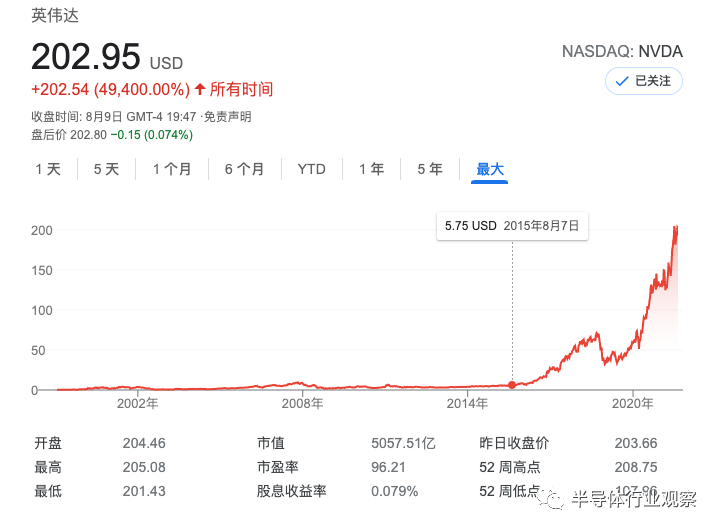720x531 pixels.
Task: Click the 2002年 axis label
Action: click(138, 404)
